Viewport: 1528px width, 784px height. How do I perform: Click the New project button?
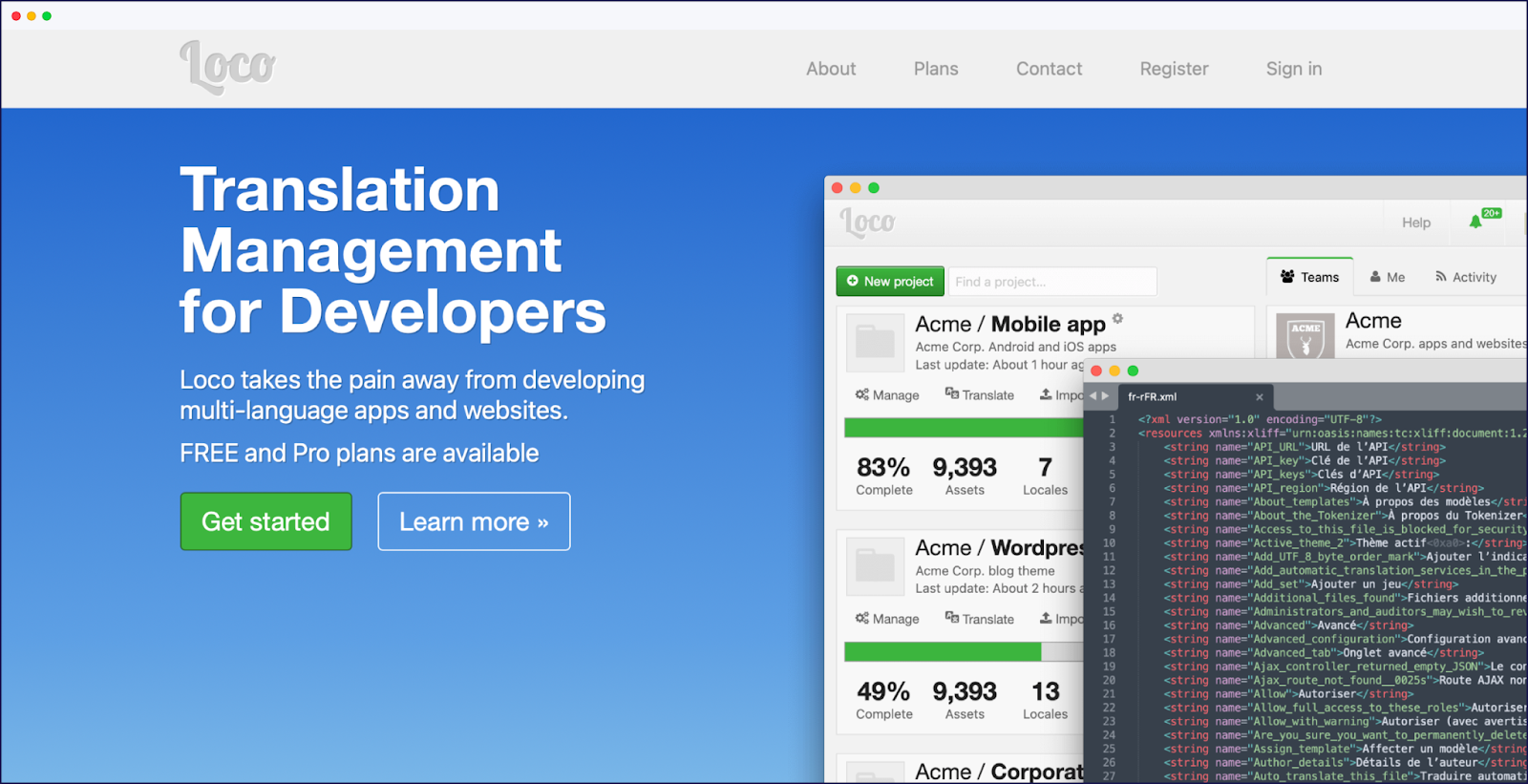click(890, 281)
